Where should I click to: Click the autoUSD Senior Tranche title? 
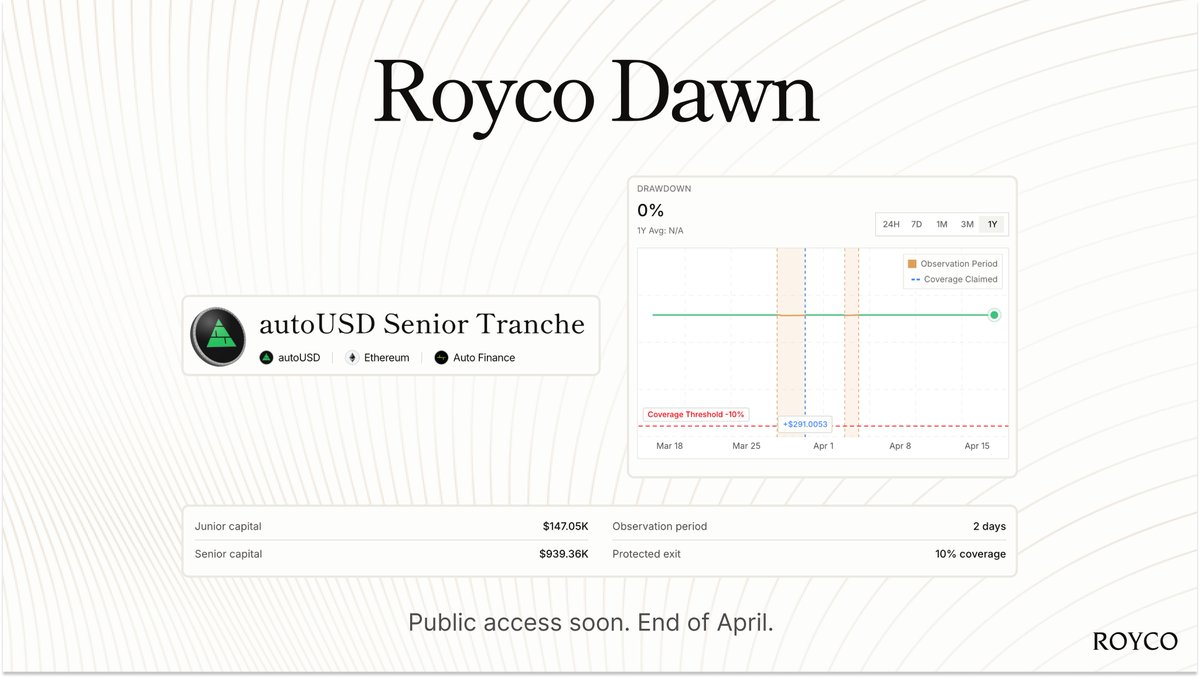click(422, 324)
